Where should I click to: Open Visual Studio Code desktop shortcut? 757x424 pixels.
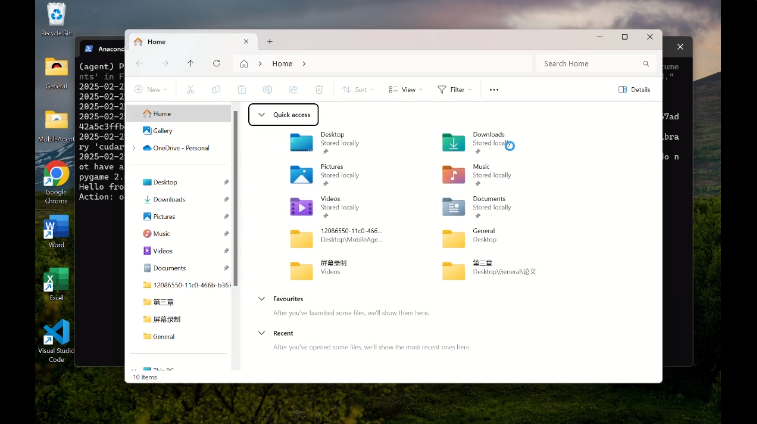coord(56,341)
